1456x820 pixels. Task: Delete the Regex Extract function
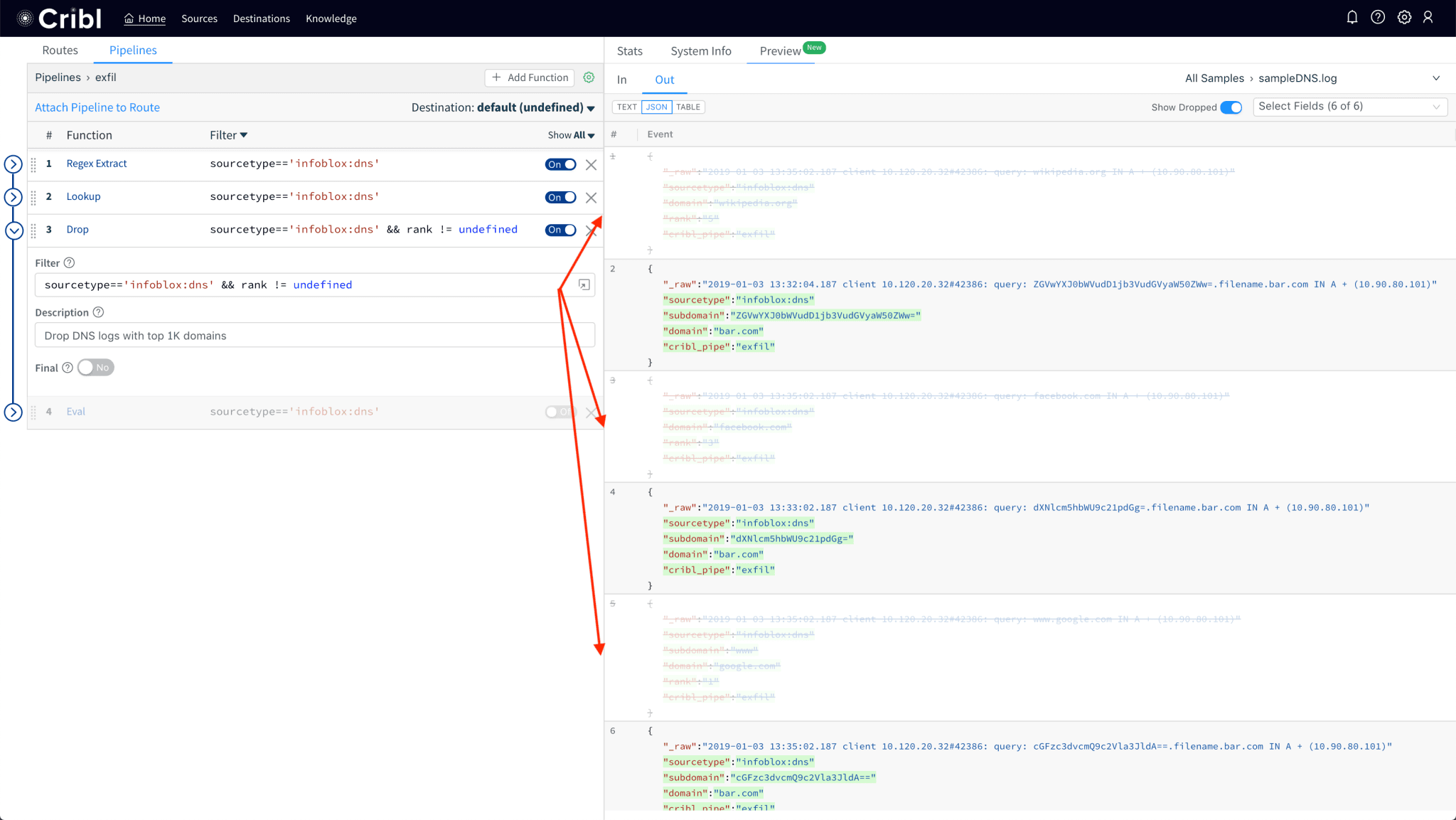point(591,165)
